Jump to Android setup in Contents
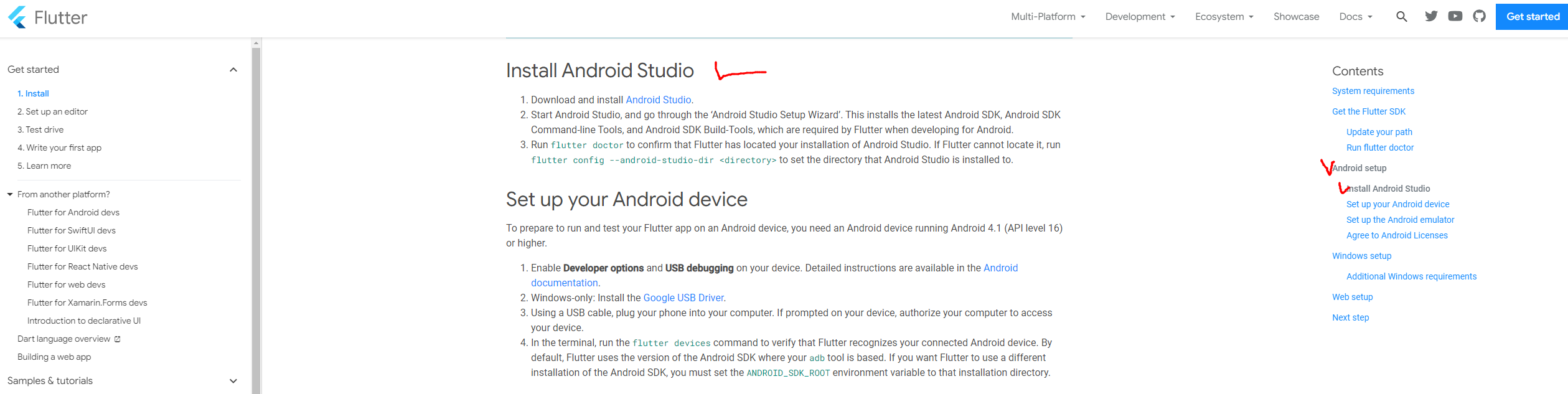Image resolution: width=1568 pixels, height=394 pixels. click(x=1359, y=169)
